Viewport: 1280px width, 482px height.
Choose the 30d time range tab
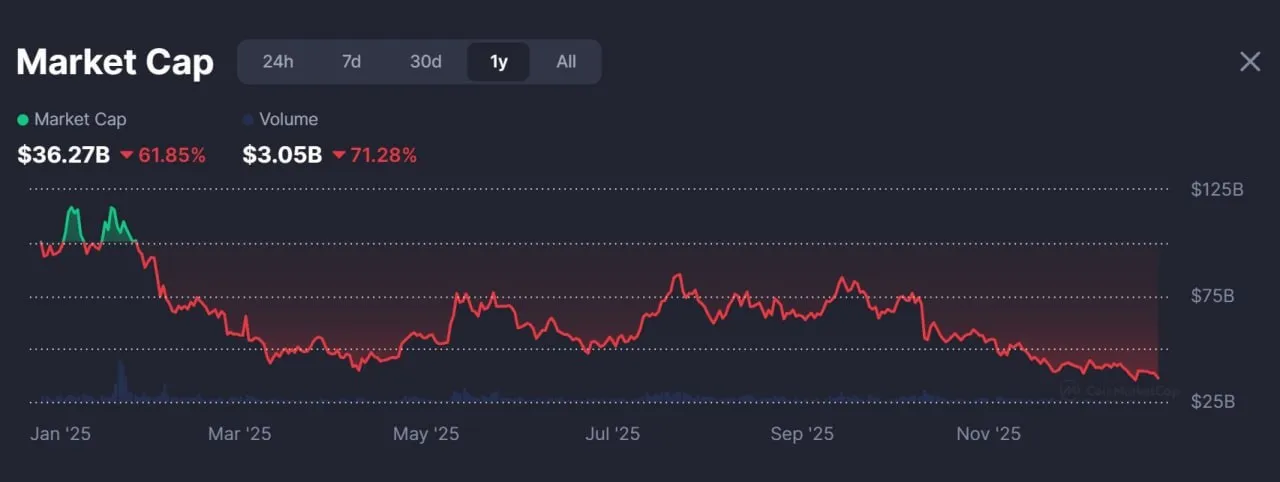point(425,61)
